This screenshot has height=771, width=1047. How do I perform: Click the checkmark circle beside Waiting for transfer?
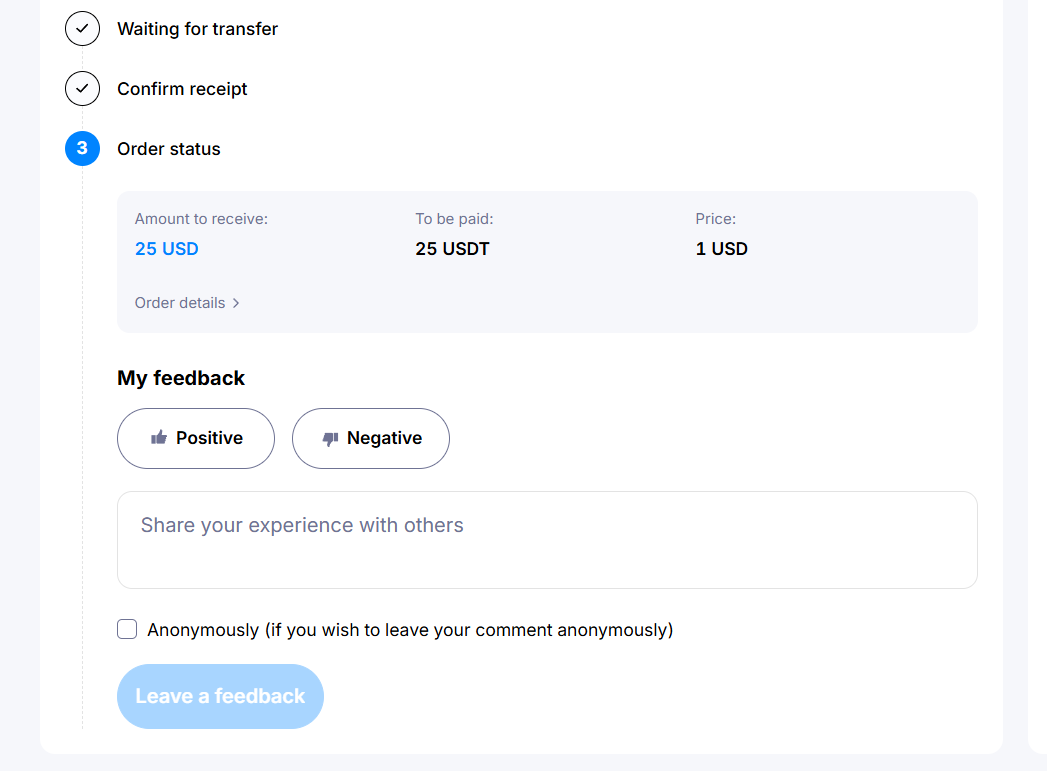pyautogui.click(x=82, y=29)
